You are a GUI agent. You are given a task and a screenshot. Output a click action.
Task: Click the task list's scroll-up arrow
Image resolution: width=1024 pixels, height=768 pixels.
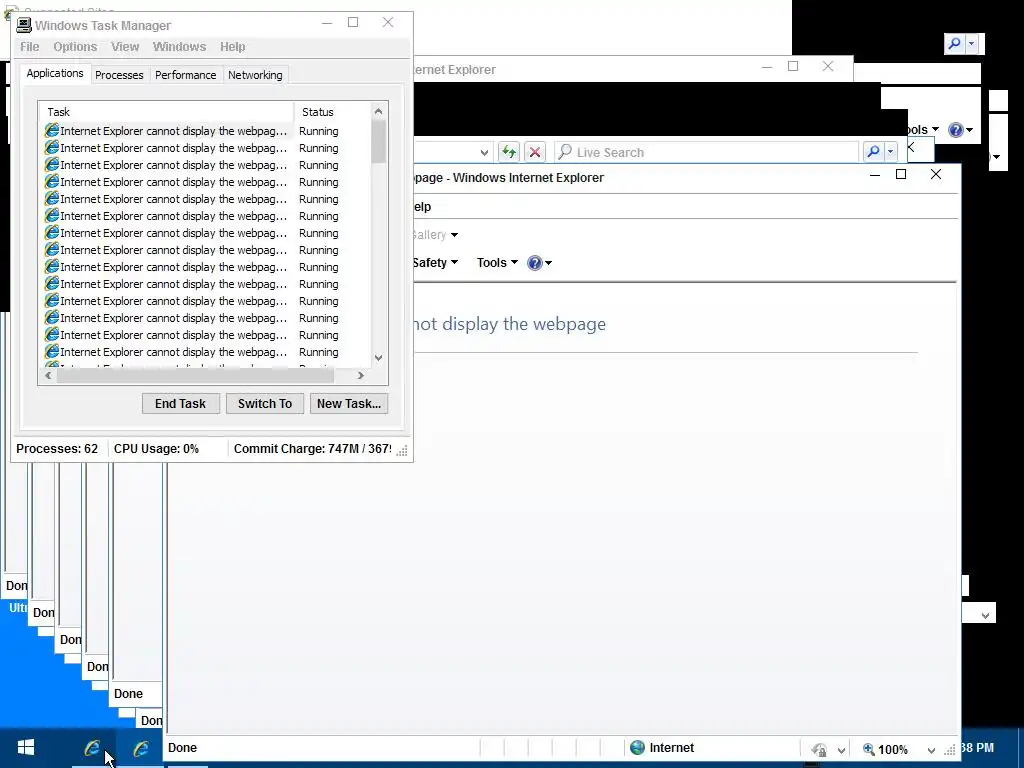pyautogui.click(x=378, y=111)
